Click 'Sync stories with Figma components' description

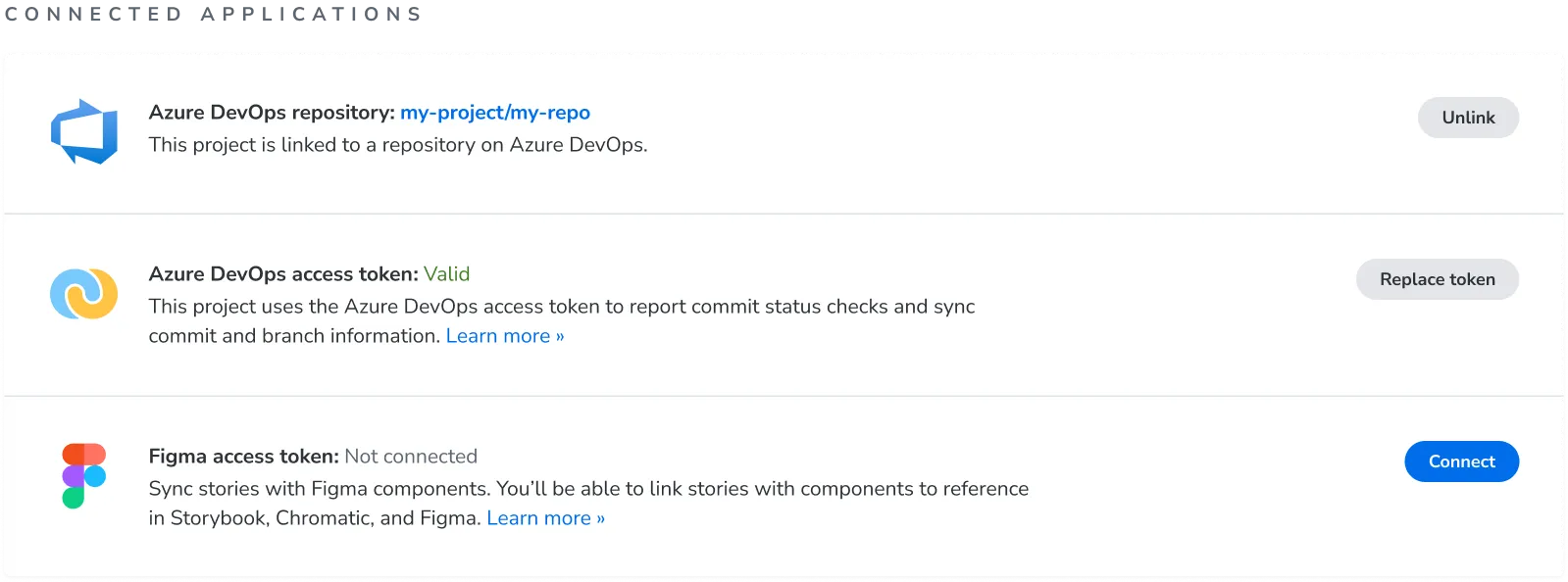[588, 504]
